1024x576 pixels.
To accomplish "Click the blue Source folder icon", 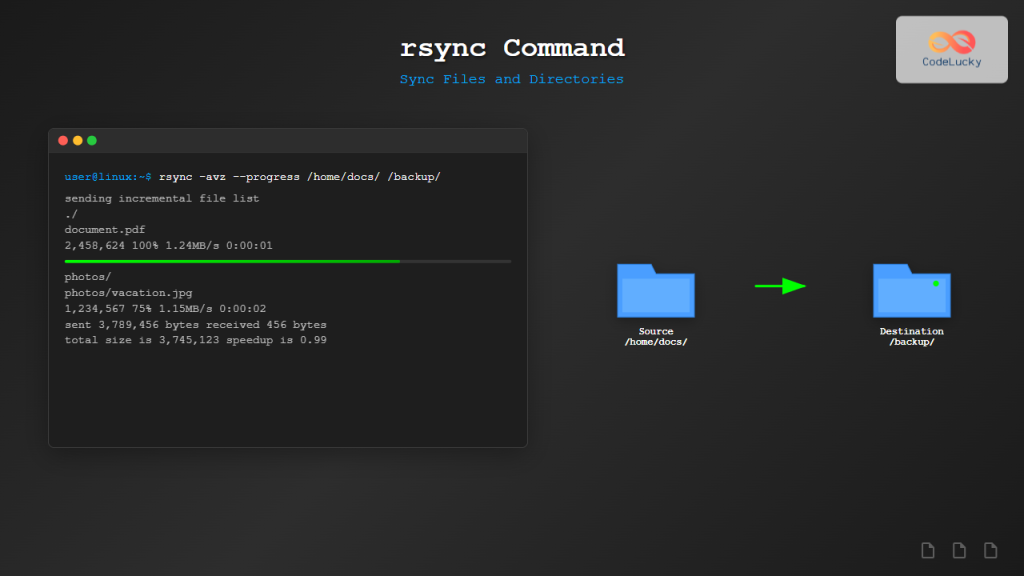I will click(x=655, y=291).
